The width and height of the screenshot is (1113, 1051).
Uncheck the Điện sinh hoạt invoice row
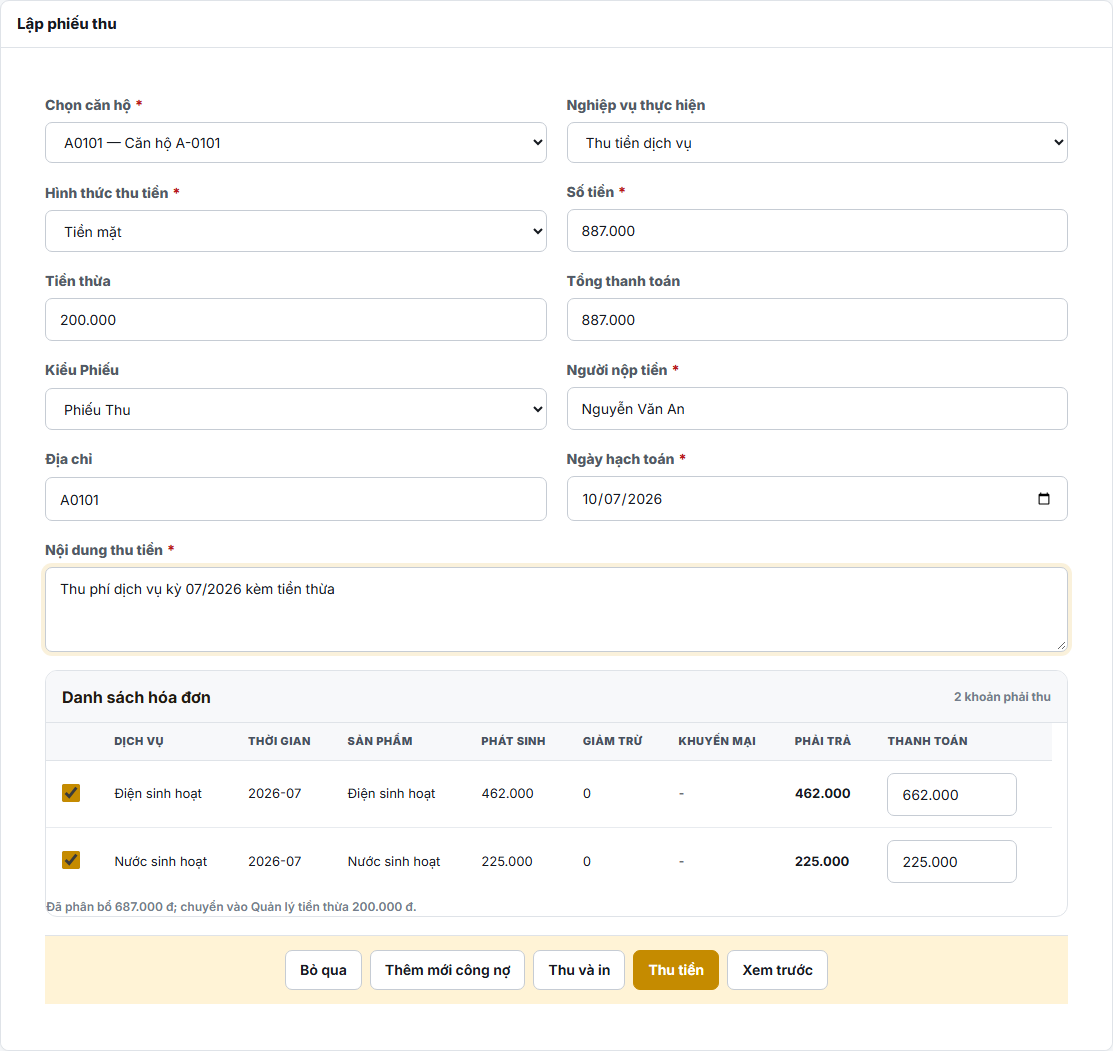click(71, 793)
